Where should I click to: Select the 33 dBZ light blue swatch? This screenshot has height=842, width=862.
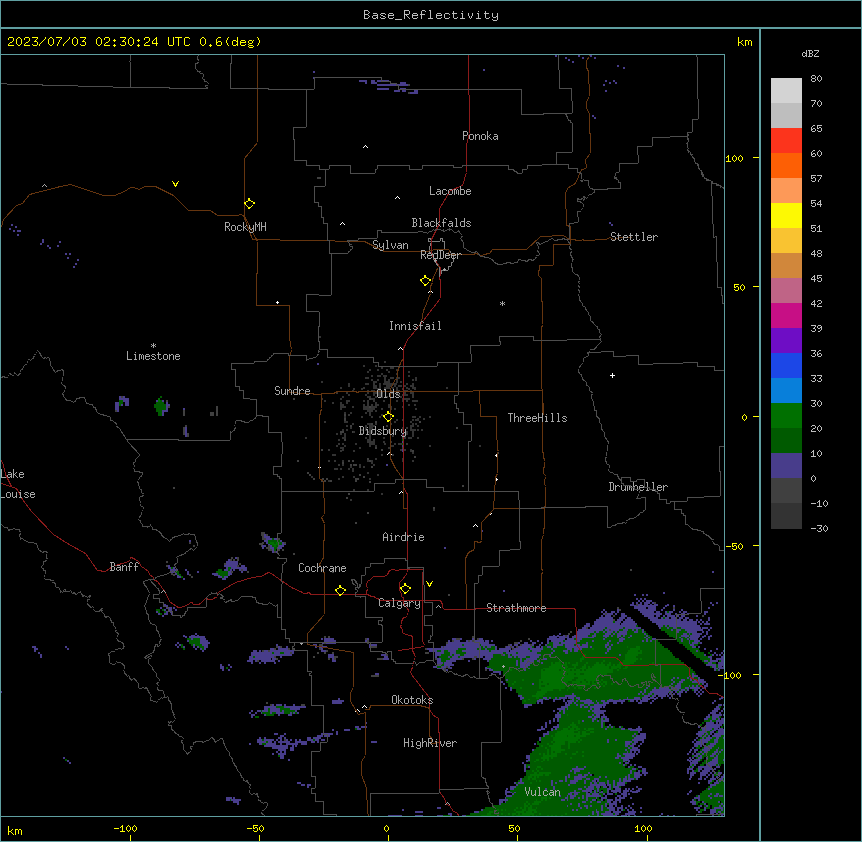click(786, 390)
